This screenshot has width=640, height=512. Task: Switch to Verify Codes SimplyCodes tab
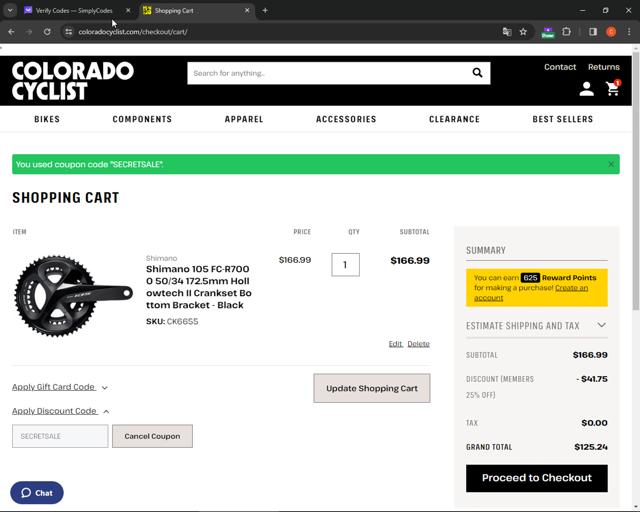[x=73, y=11]
